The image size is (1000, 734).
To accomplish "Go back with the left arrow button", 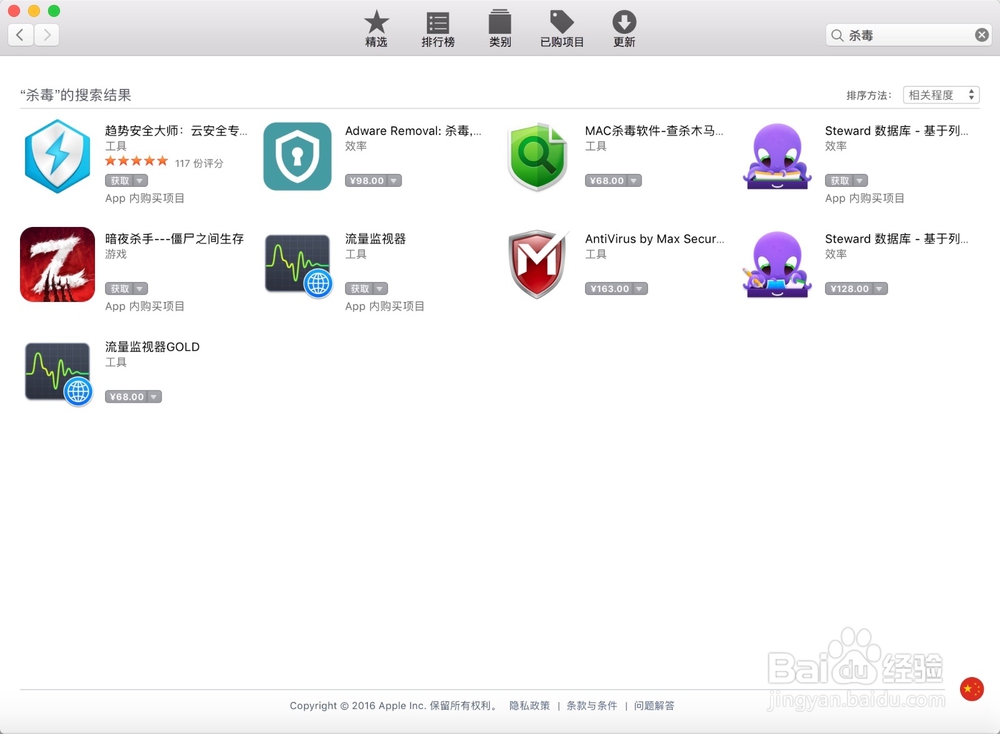I will (20, 34).
